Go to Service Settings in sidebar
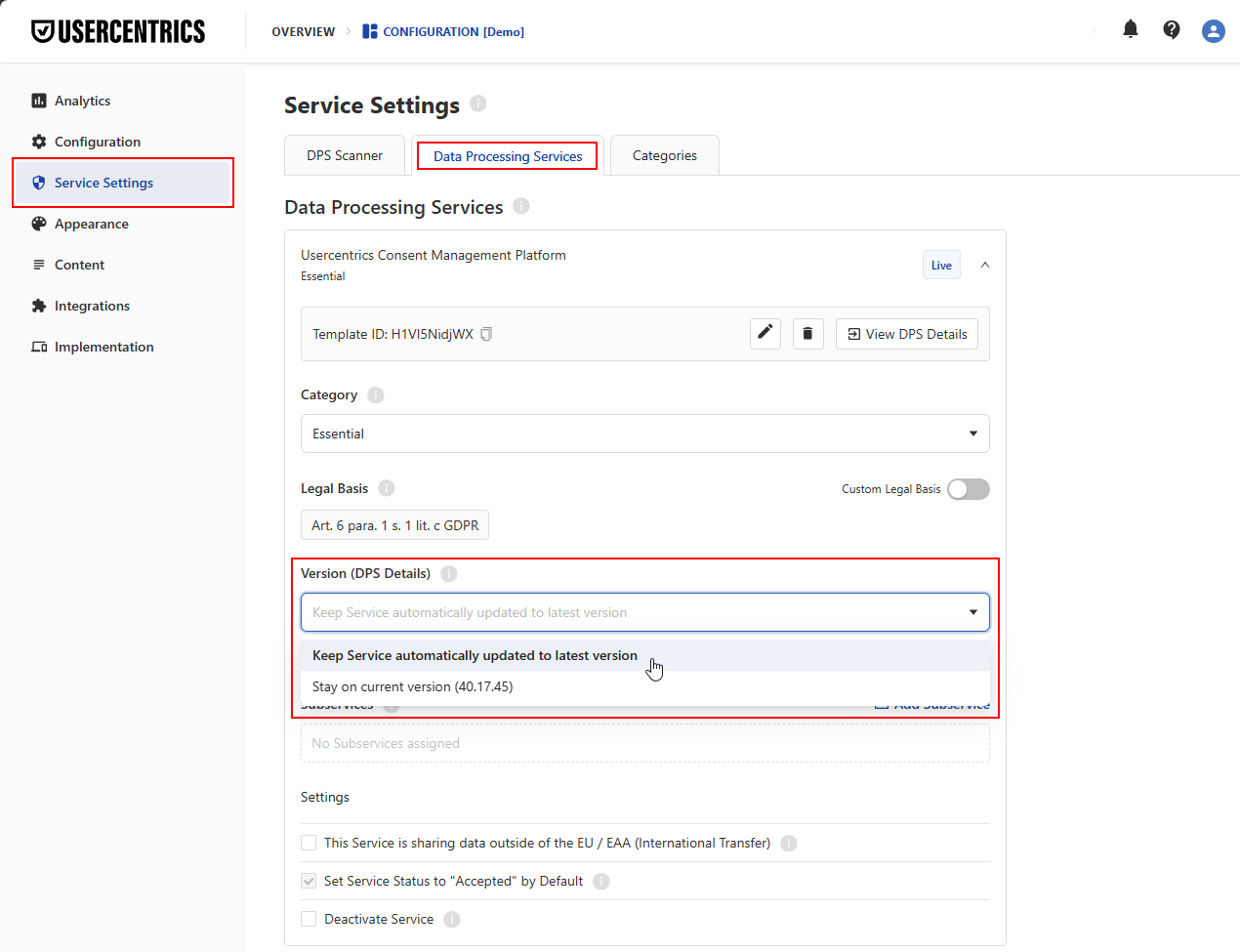Screen dimensions: 1240x952 coord(123,183)
